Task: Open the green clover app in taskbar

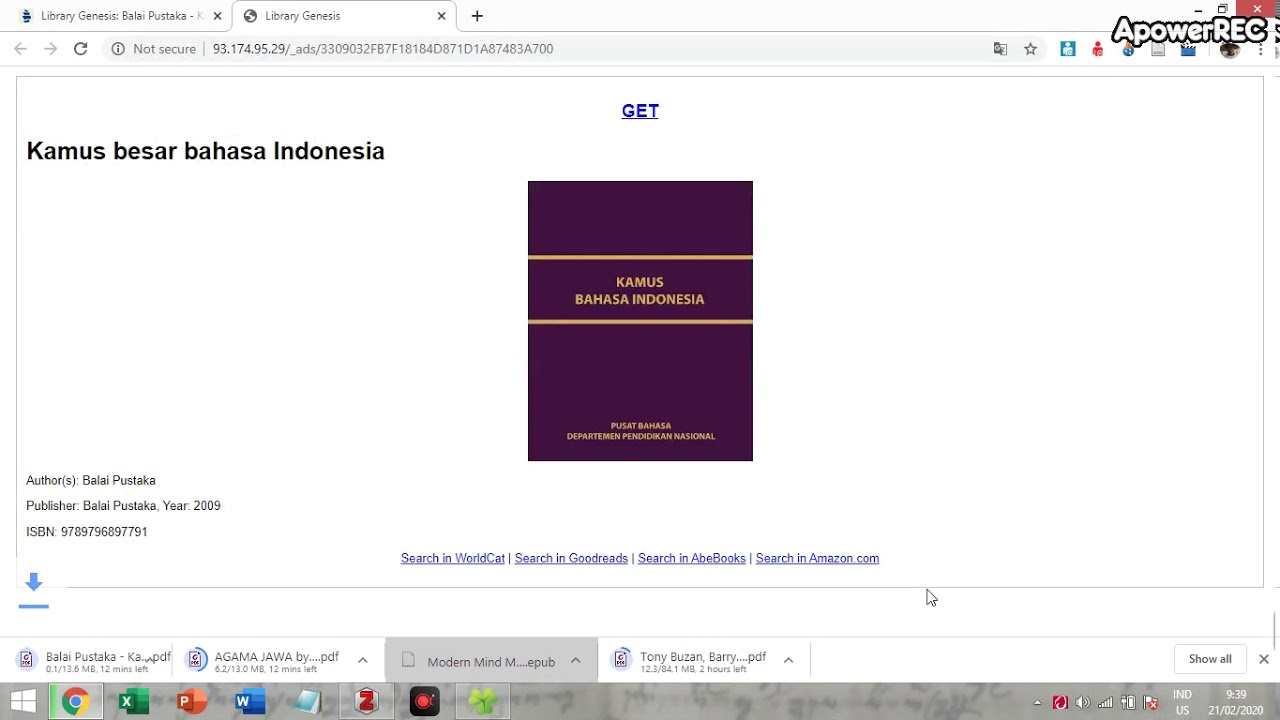Action: [x=483, y=702]
